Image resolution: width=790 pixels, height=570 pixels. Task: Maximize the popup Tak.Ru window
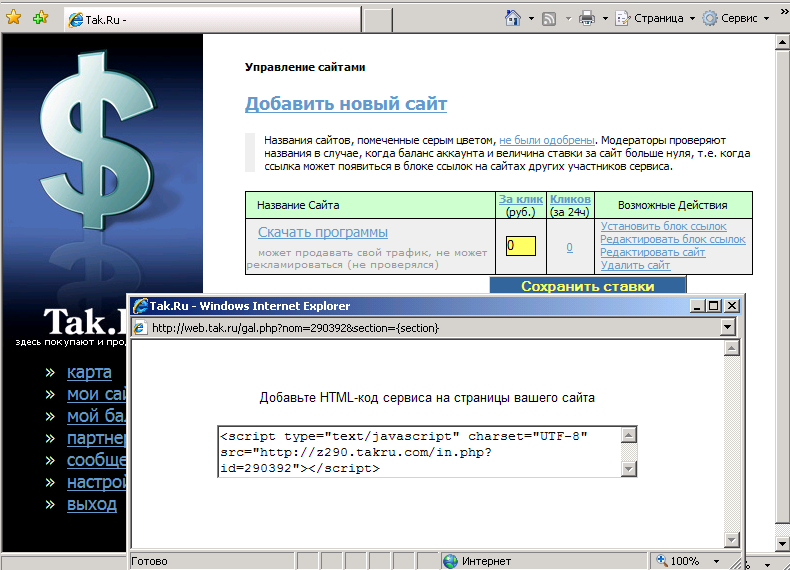pos(714,306)
